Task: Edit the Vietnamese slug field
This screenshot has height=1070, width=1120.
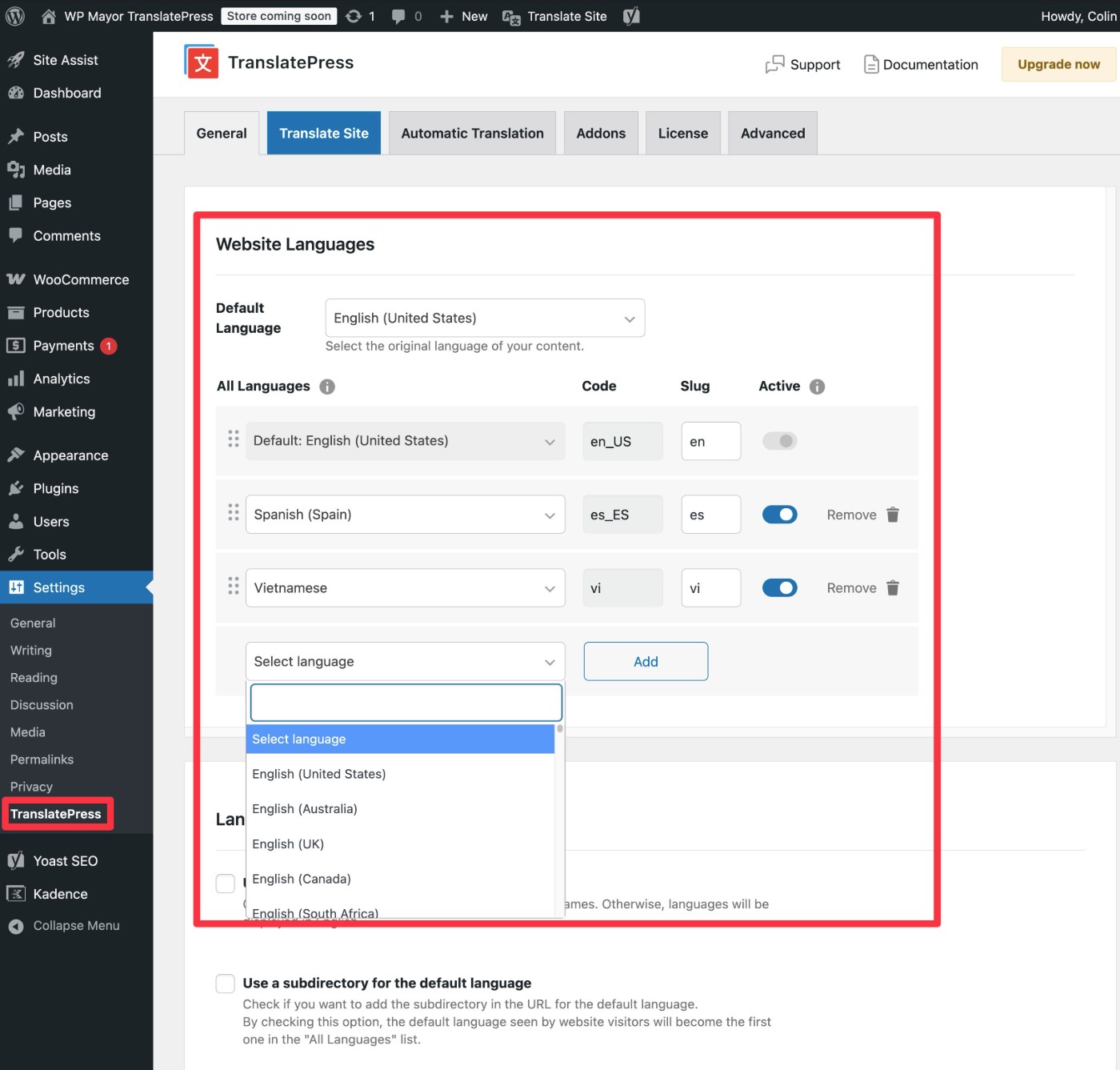Action: 711,588
